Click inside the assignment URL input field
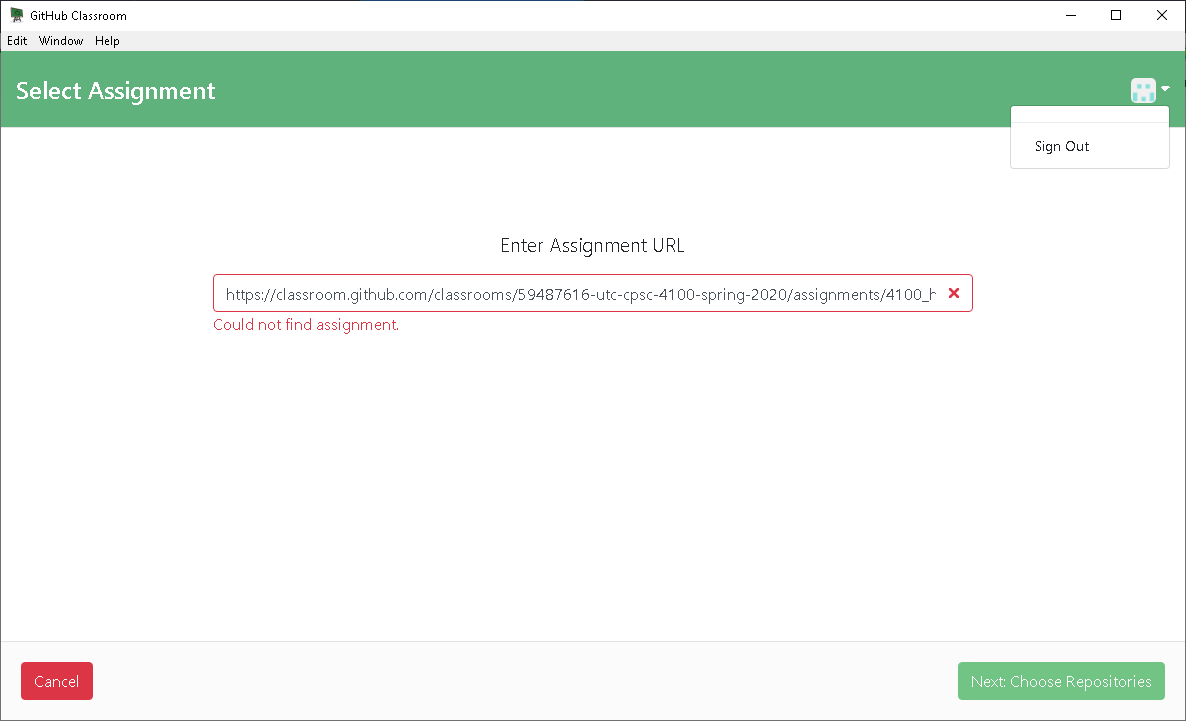This screenshot has height=721, width=1186. 580,293
